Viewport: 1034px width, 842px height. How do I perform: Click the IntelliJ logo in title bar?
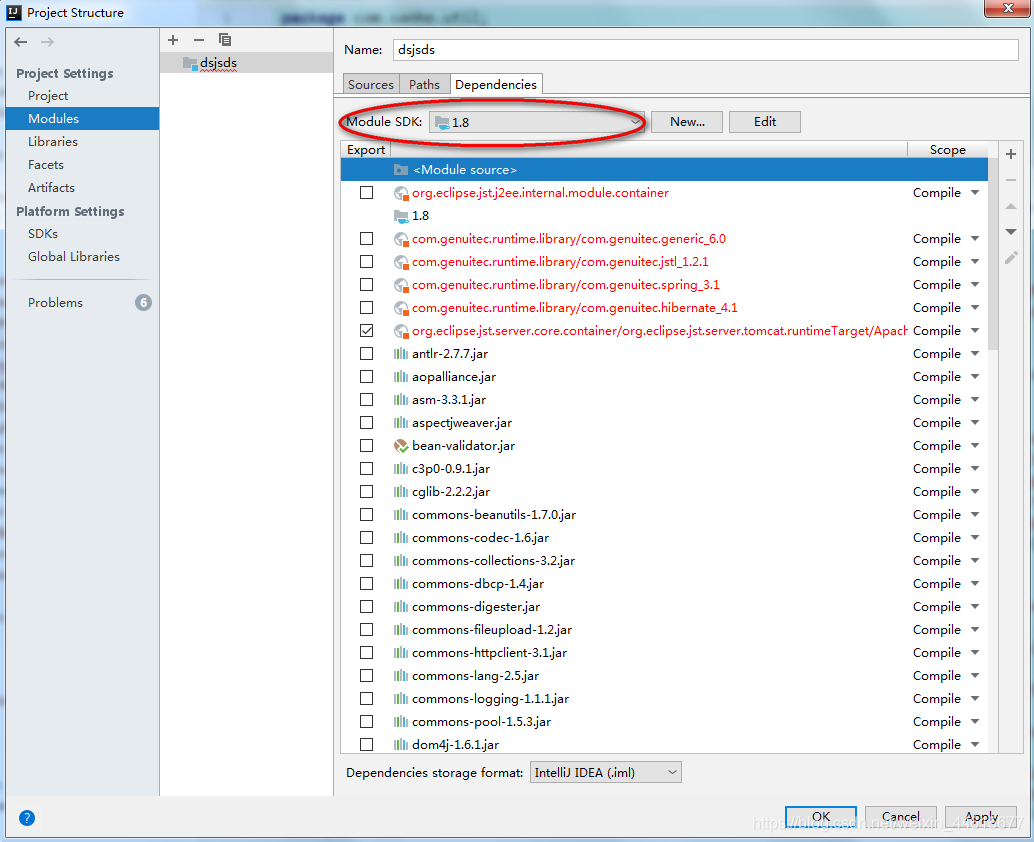14,13
